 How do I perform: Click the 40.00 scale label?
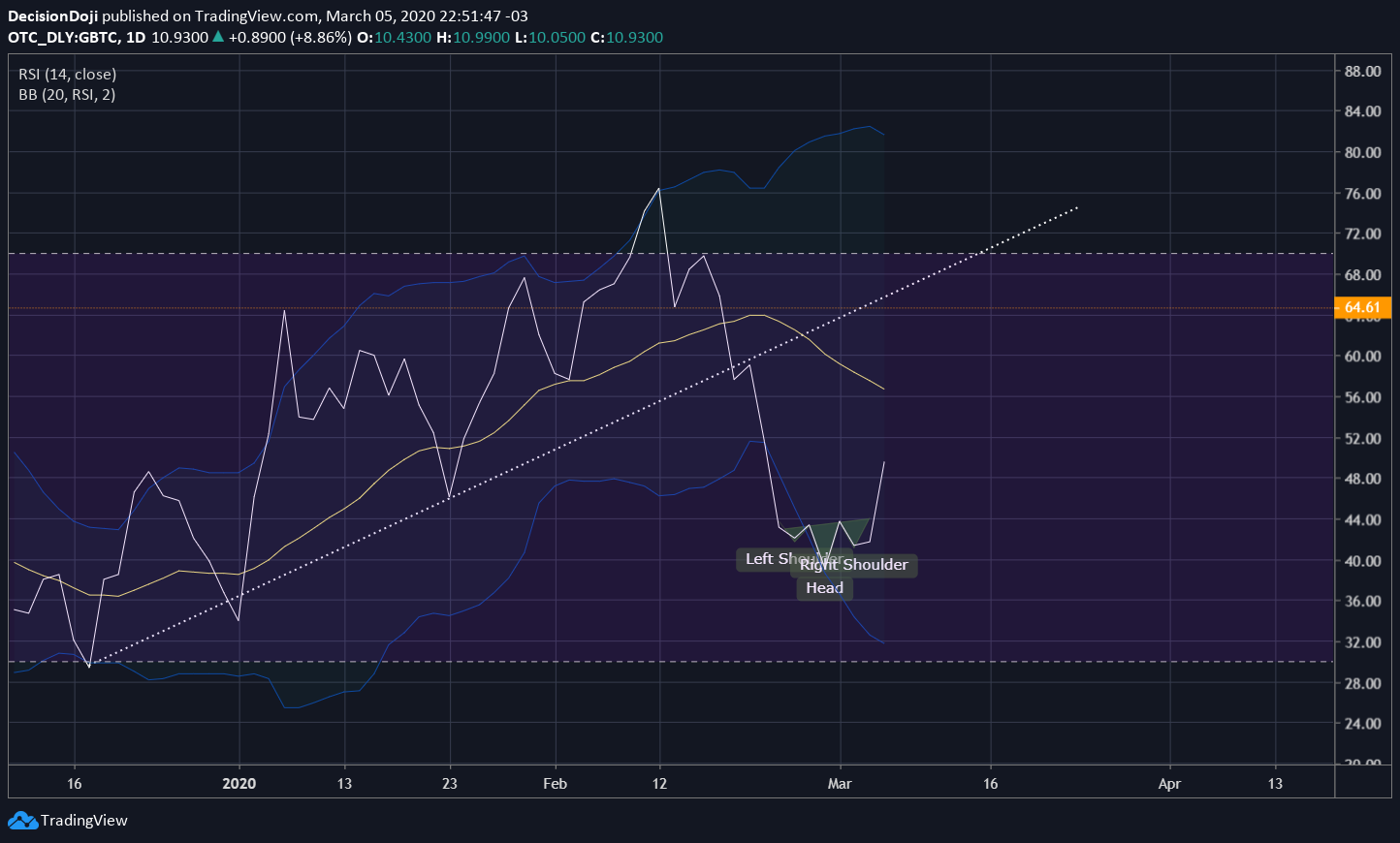click(1362, 561)
